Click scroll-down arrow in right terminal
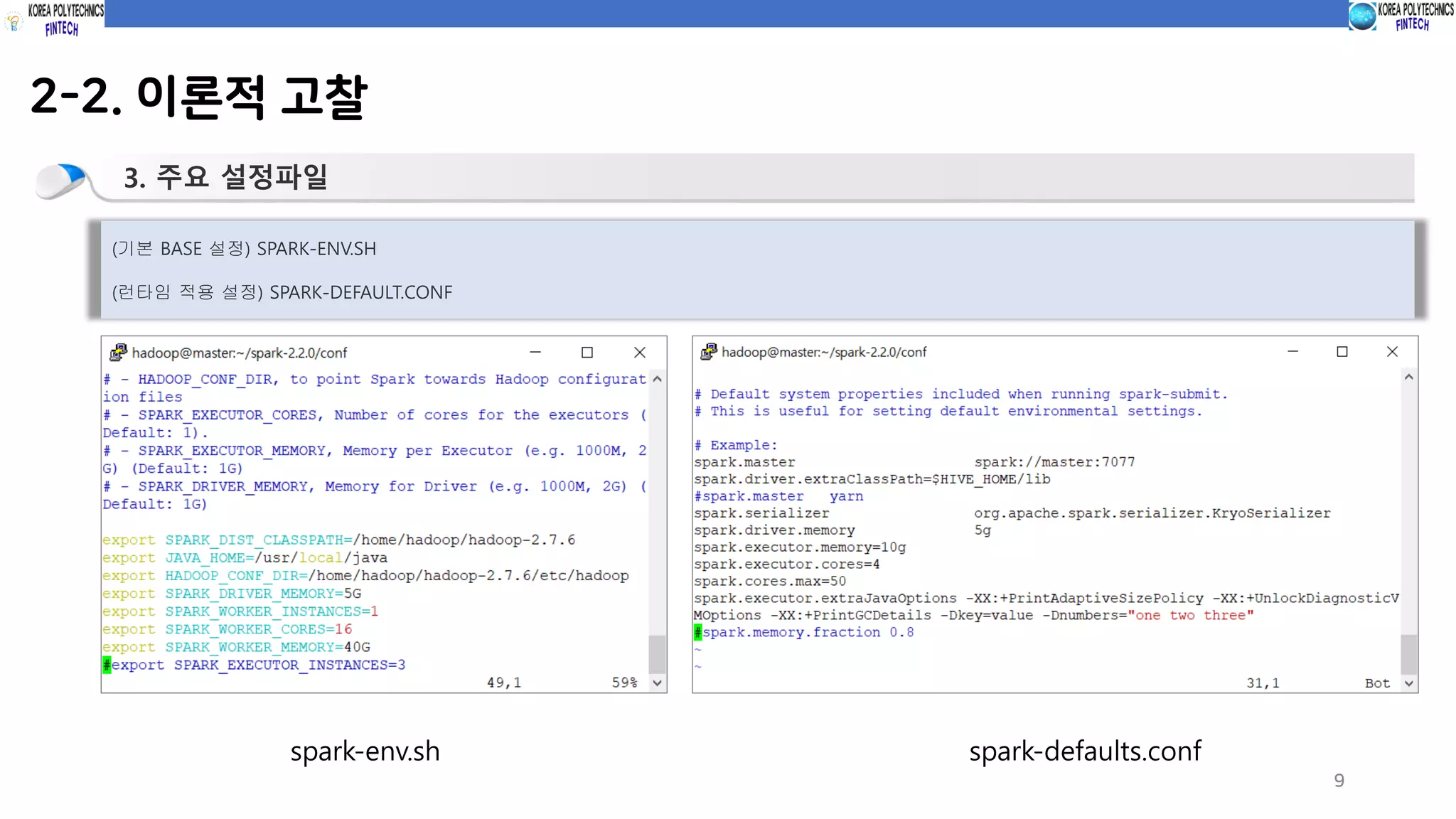Image resolution: width=1456 pixels, height=819 pixels. tap(1408, 683)
